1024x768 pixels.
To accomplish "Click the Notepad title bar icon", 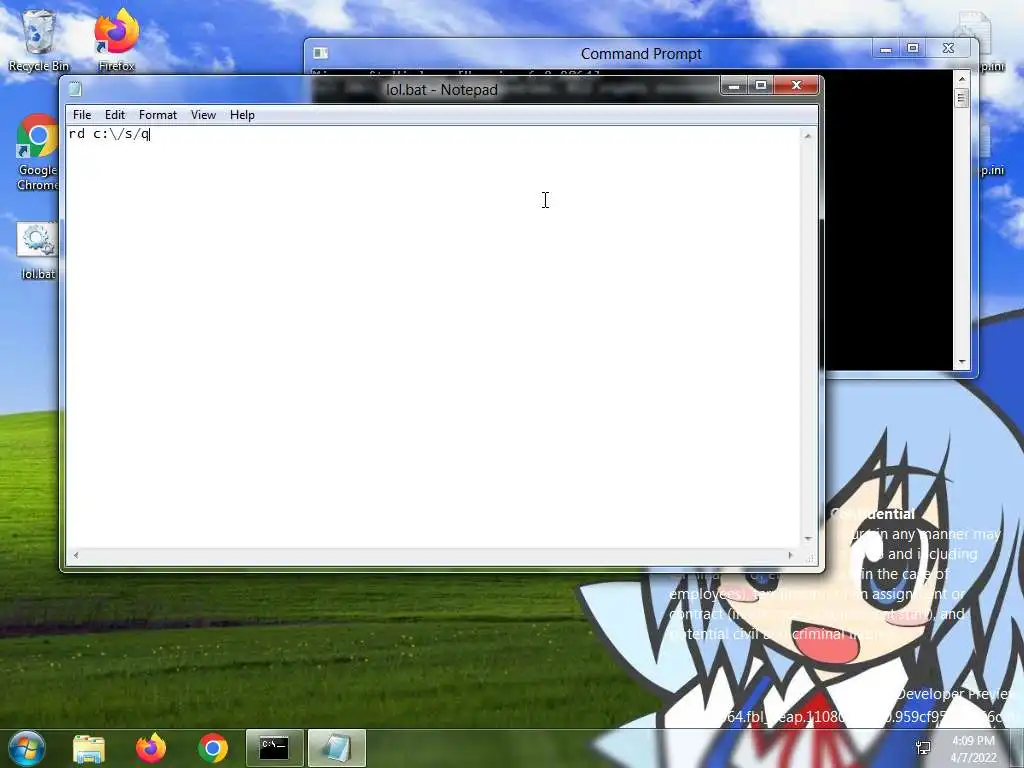I will (x=76, y=89).
